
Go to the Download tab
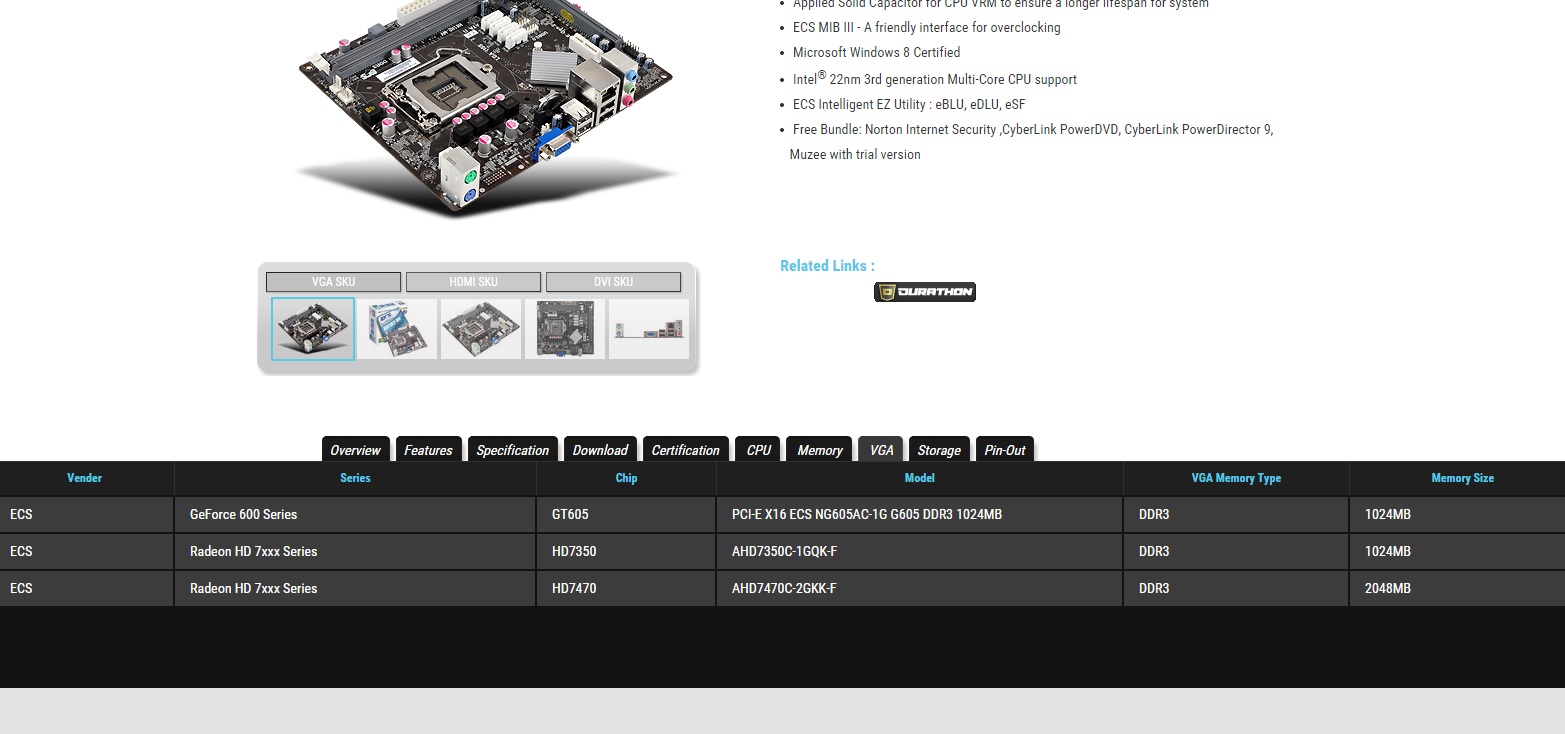(x=600, y=449)
